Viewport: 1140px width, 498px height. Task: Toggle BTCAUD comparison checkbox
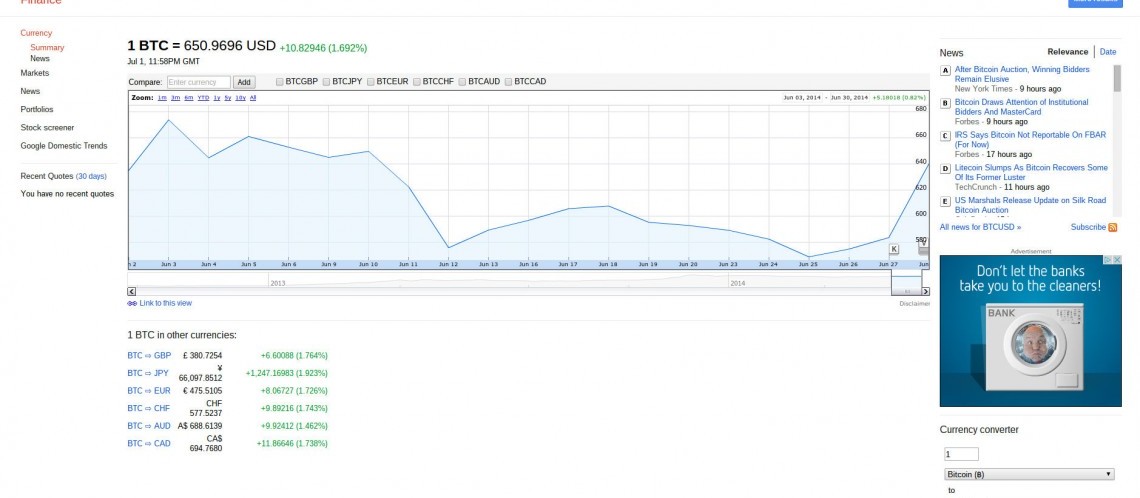point(462,81)
